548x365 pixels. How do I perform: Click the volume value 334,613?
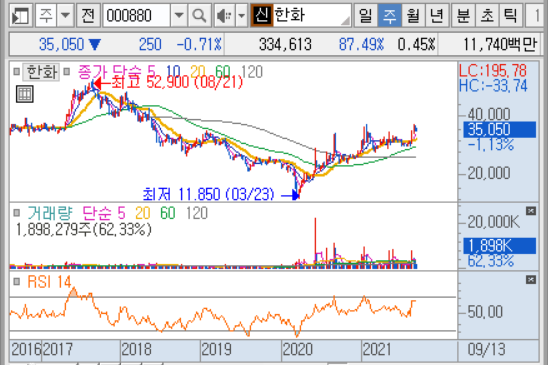[x=285, y=44]
